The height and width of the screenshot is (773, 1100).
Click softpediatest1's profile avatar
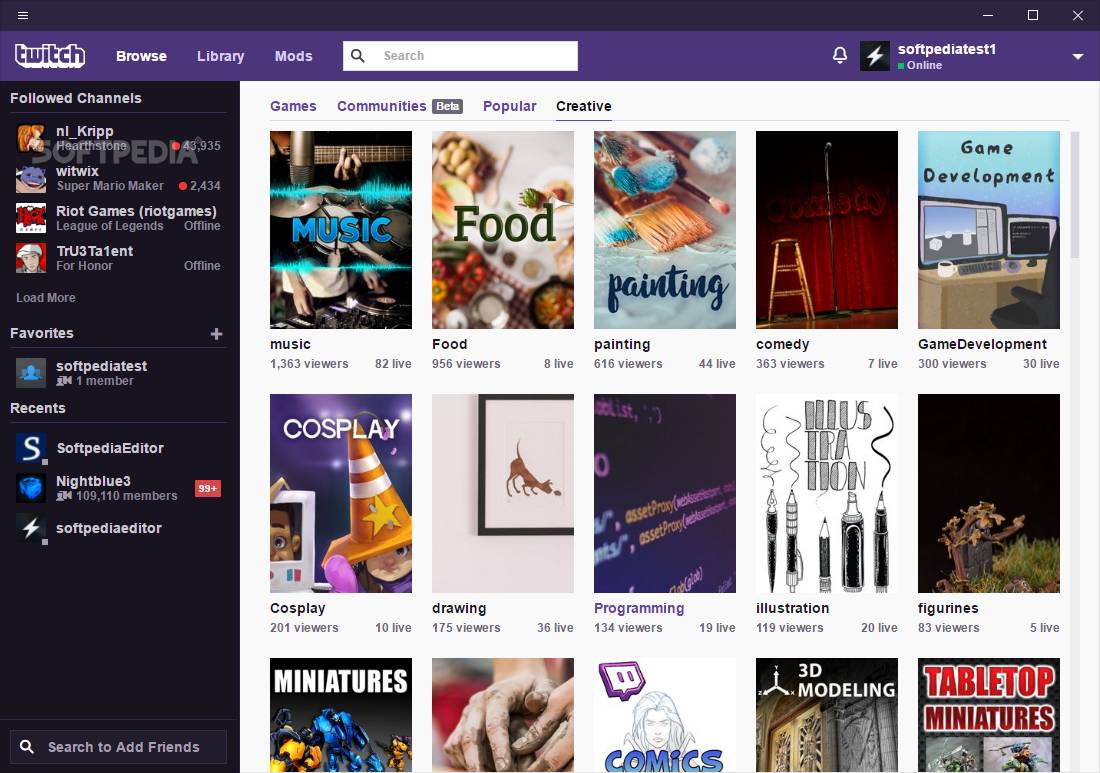pyautogui.click(x=874, y=56)
